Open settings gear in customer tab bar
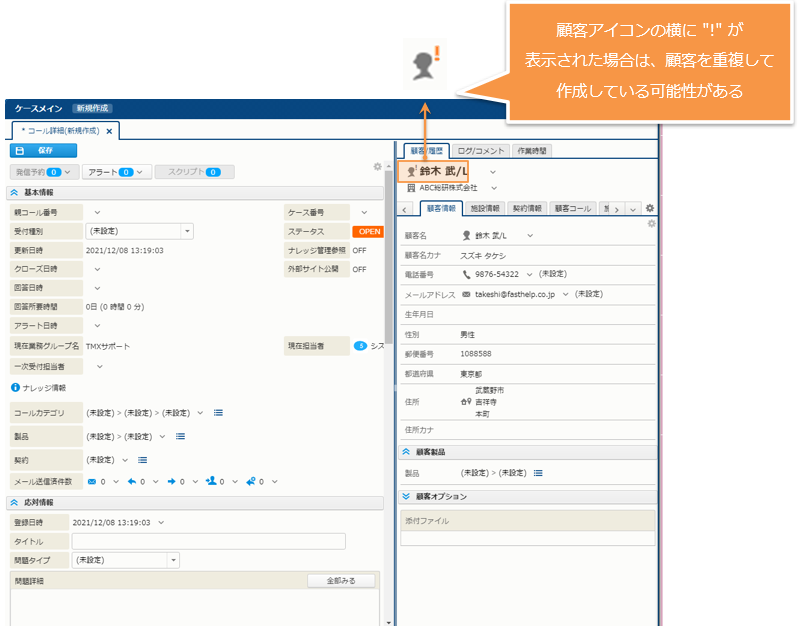 tap(650, 208)
